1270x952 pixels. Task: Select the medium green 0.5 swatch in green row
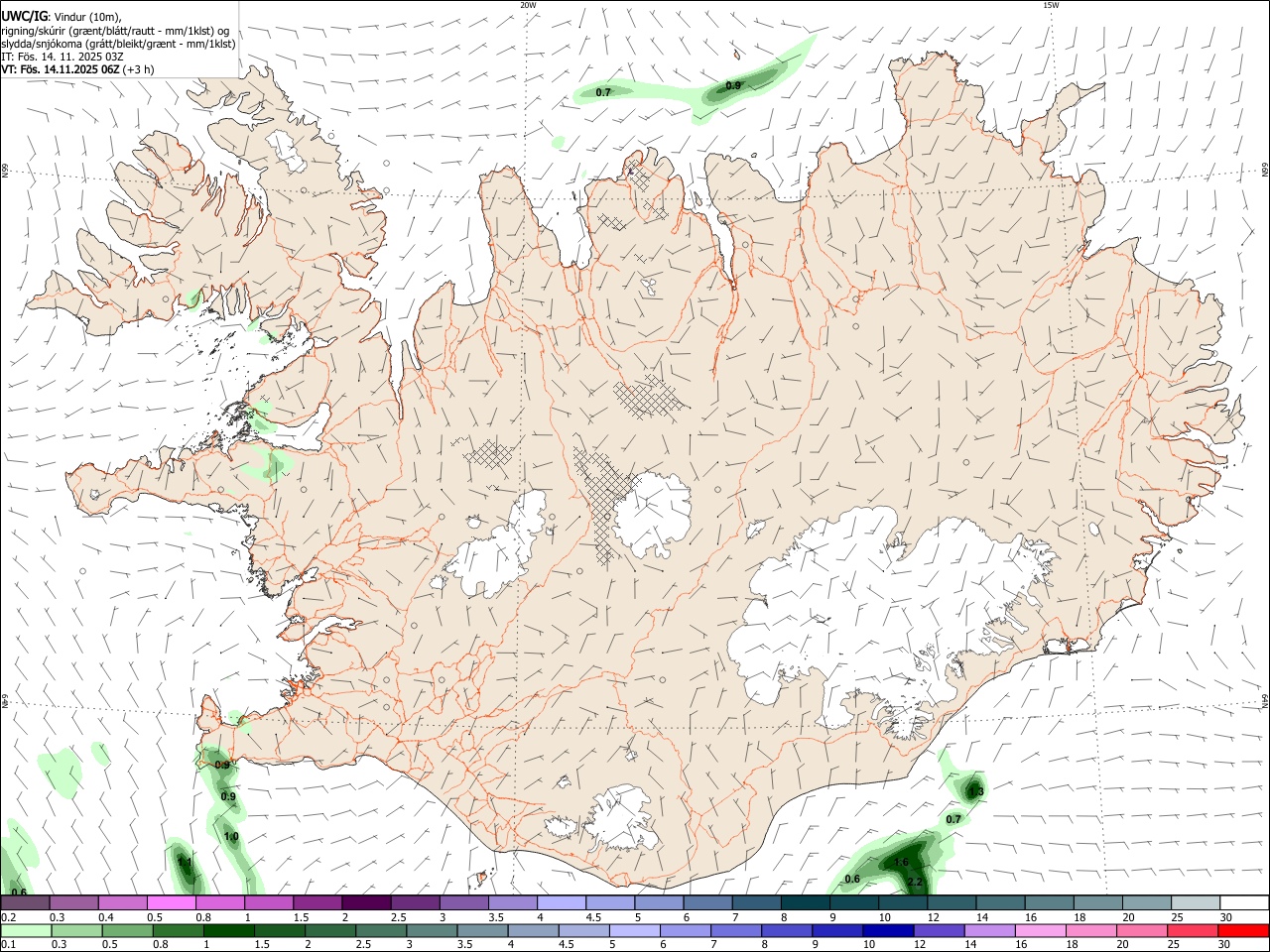(126, 930)
